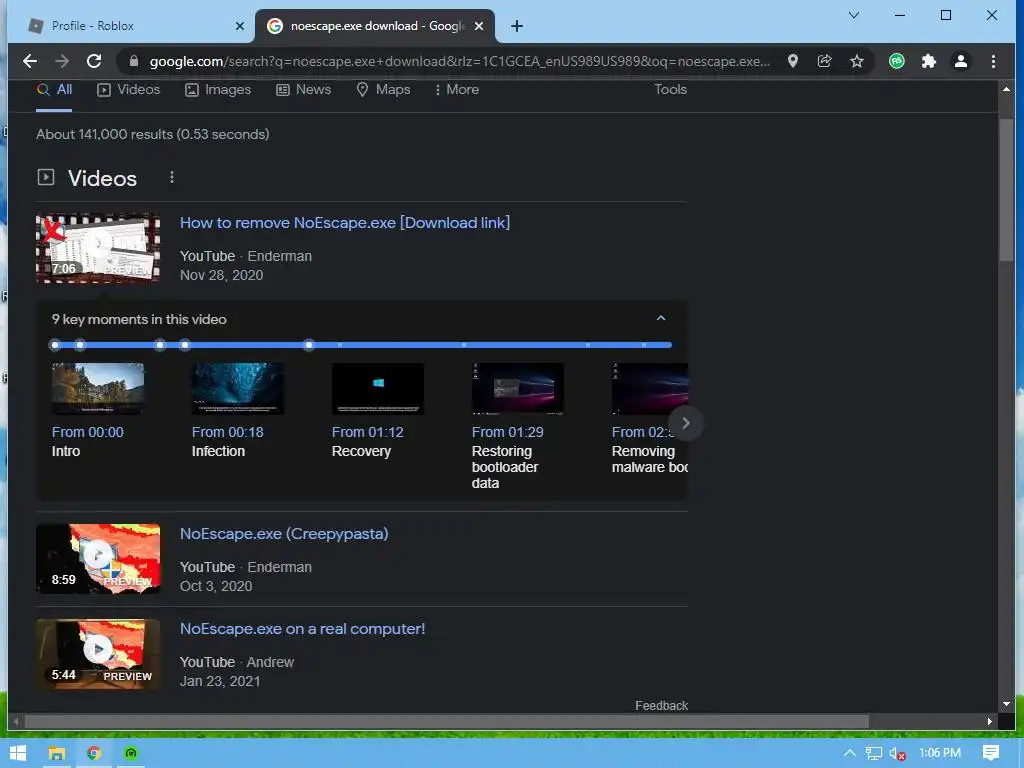Viewport: 1024px width, 768px height.
Task: Open the green extension icon in toolbar
Action: click(x=897, y=61)
